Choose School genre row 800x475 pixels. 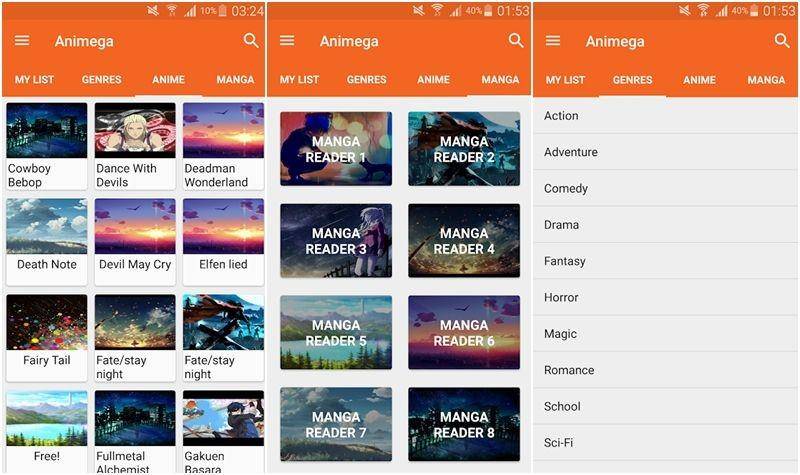point(665,406)
